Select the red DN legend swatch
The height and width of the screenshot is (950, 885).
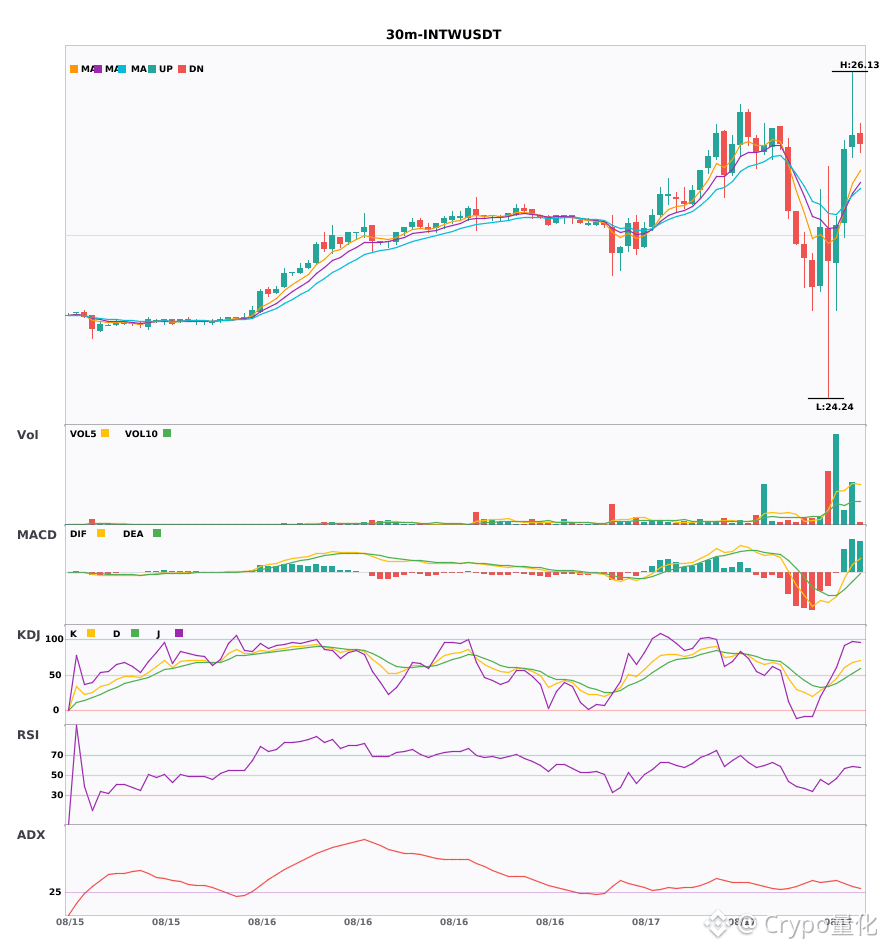[182, 69]
